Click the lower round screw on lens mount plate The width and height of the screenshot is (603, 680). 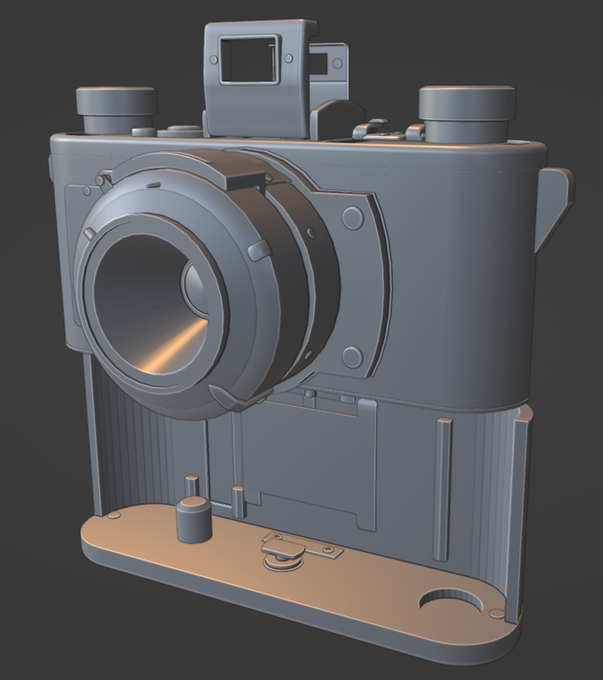tap(352, 356)
